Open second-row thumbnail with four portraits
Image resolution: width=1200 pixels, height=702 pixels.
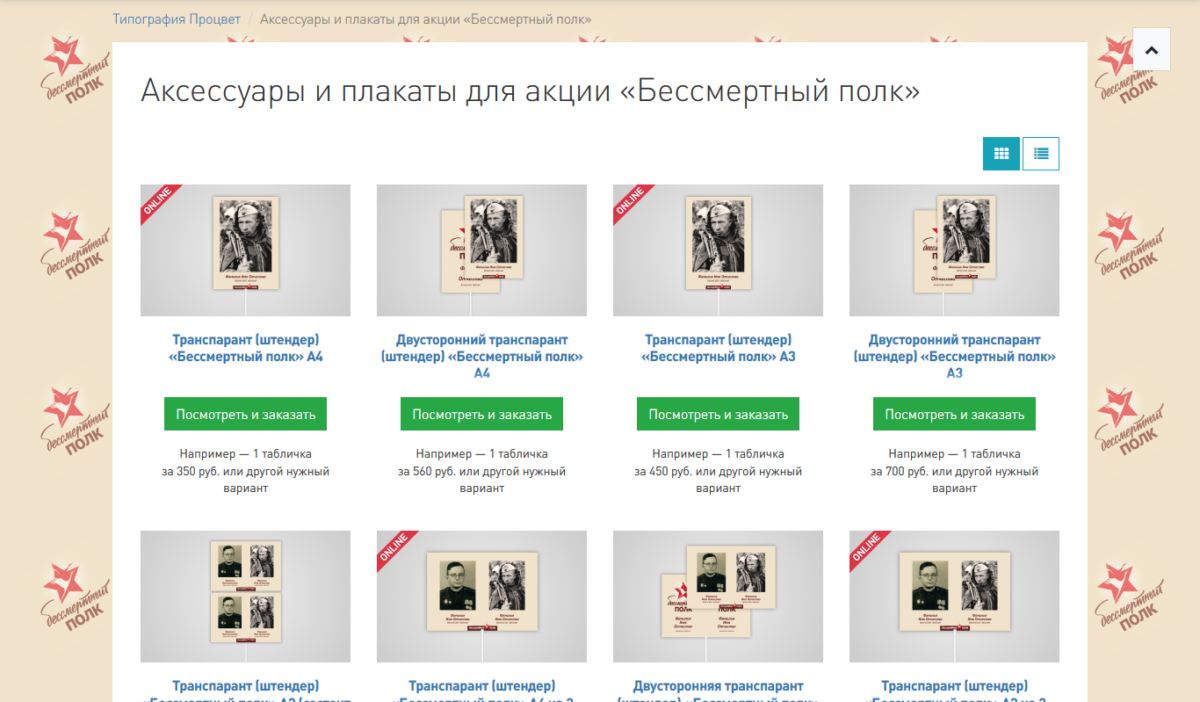click(245, 596)
